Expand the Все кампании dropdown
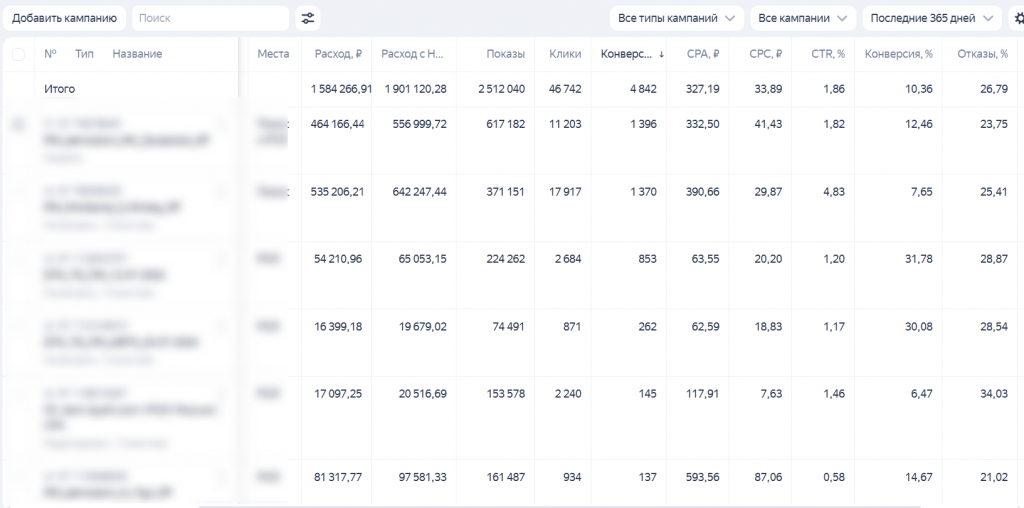Image resolution: width=1024 pixels, height=508 pixels. pos(803,18)
